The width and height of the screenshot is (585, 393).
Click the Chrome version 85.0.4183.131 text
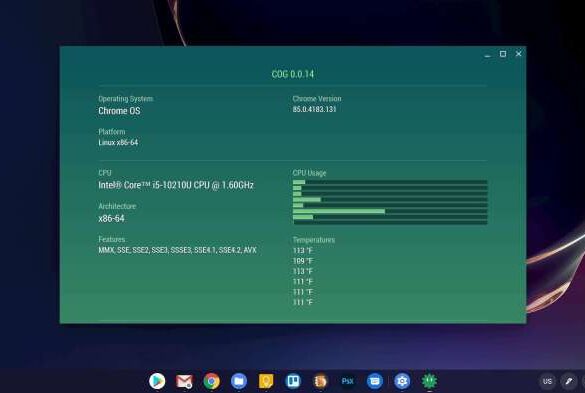pos(315,109)
